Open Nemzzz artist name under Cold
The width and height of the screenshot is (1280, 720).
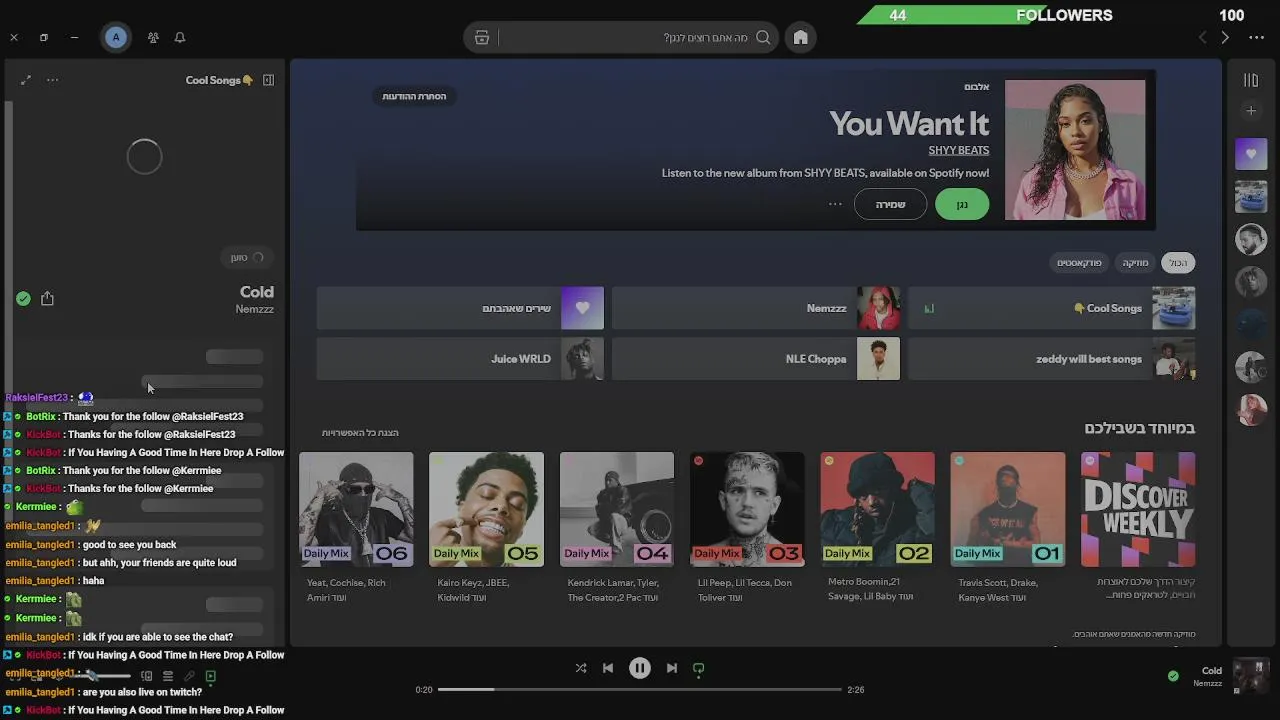[x=254, y=309]
